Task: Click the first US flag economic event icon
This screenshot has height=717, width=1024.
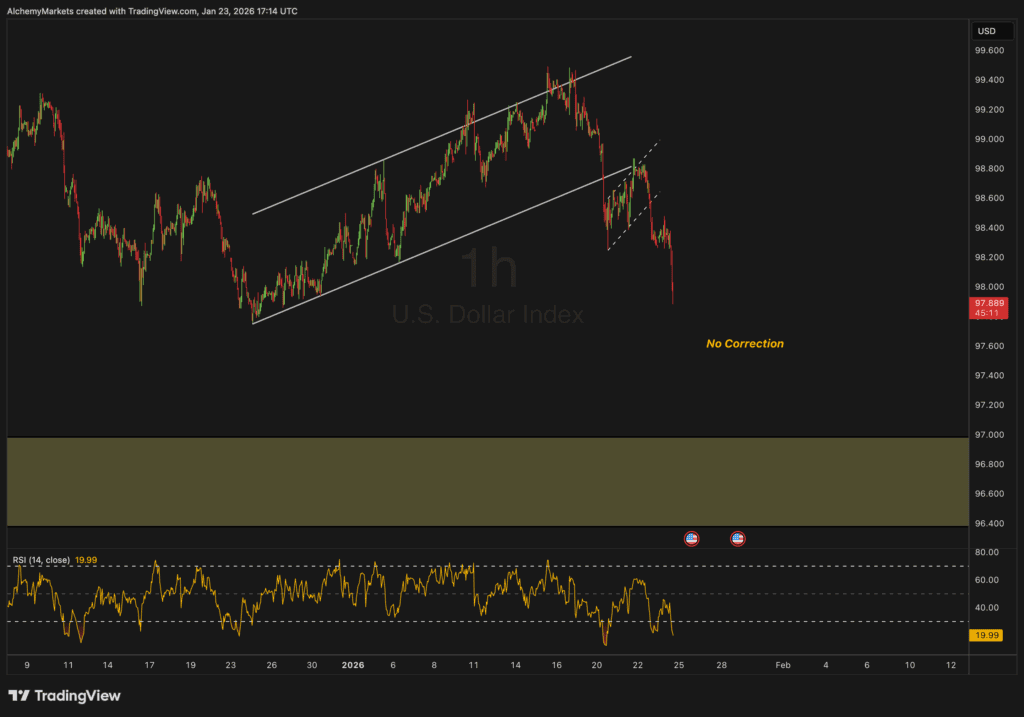Action: tap(691, 539)
